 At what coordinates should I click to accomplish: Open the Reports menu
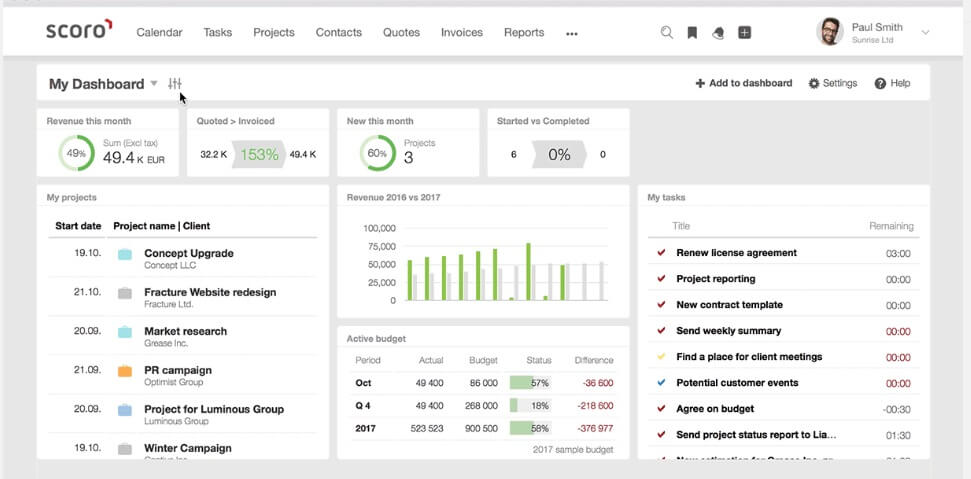pyautogui.click(x=524, y=33)
